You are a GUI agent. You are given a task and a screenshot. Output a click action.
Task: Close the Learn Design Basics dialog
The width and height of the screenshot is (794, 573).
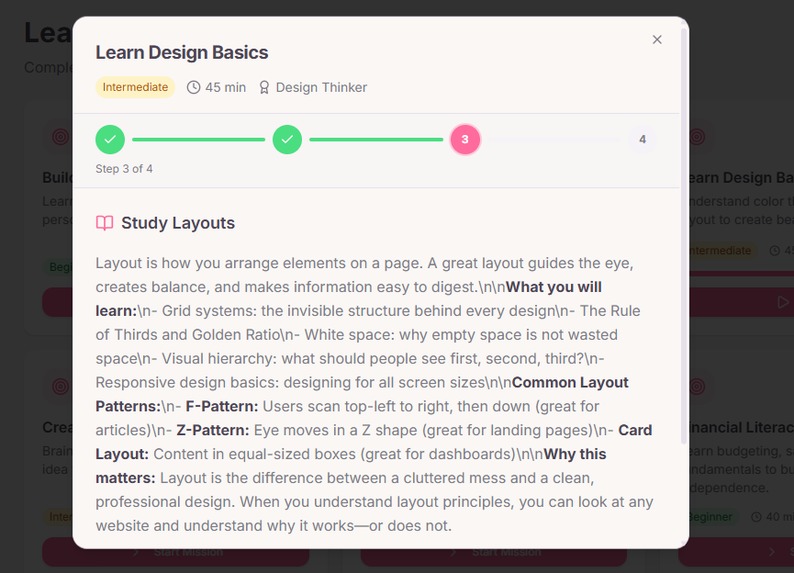(657, 39)
